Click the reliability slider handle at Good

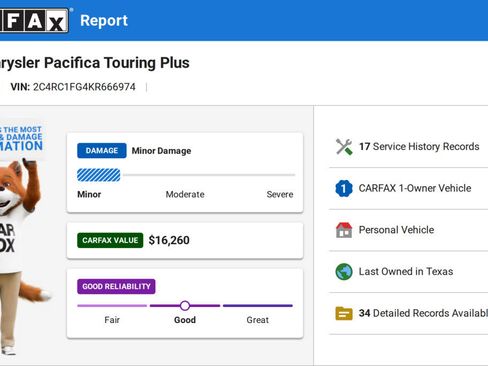pyautogui.click(x=185, y=306)
